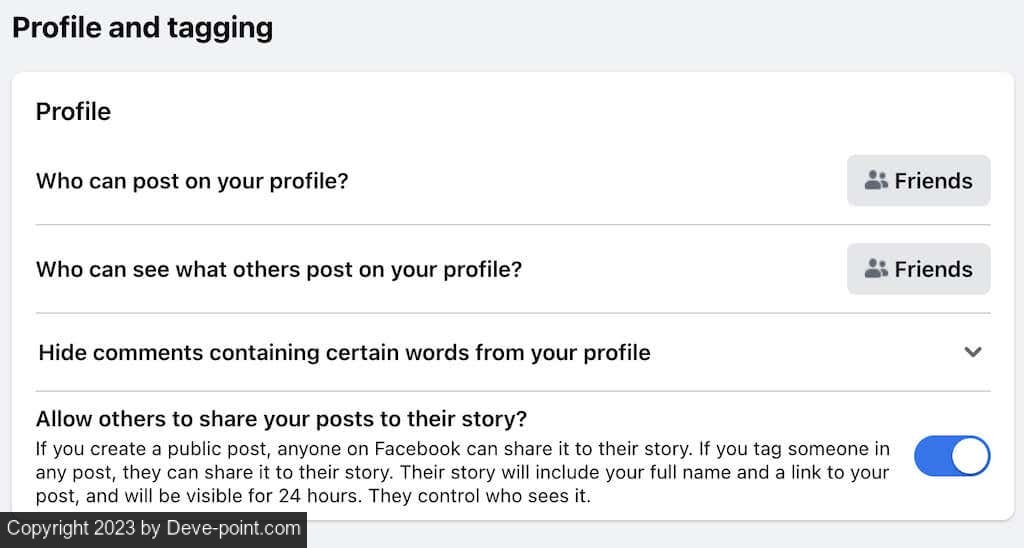Click "Who can see what others post" label
This screenshot has height=548, width=1024.
point(279,269)
